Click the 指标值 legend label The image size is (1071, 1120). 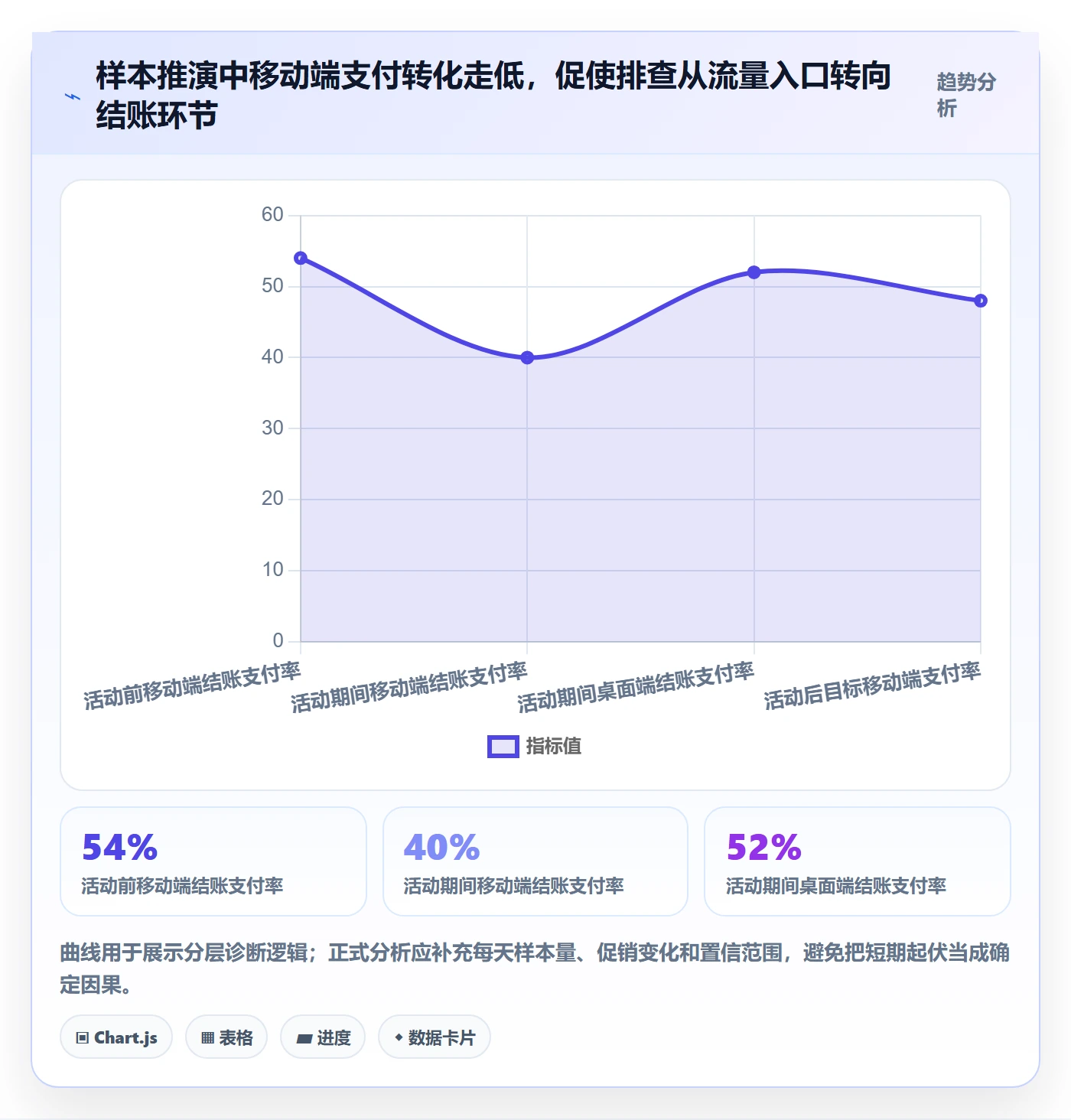pyautogui.click(x=554, y=747)
